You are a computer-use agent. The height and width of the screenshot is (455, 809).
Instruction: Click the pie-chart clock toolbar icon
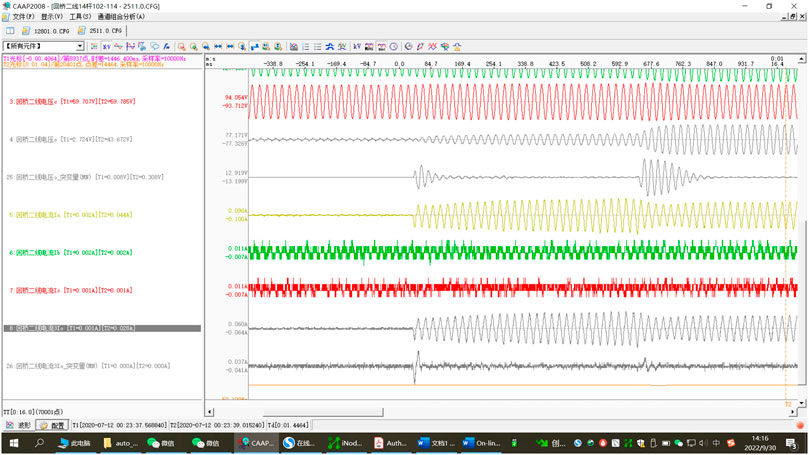tap(408, 46)
